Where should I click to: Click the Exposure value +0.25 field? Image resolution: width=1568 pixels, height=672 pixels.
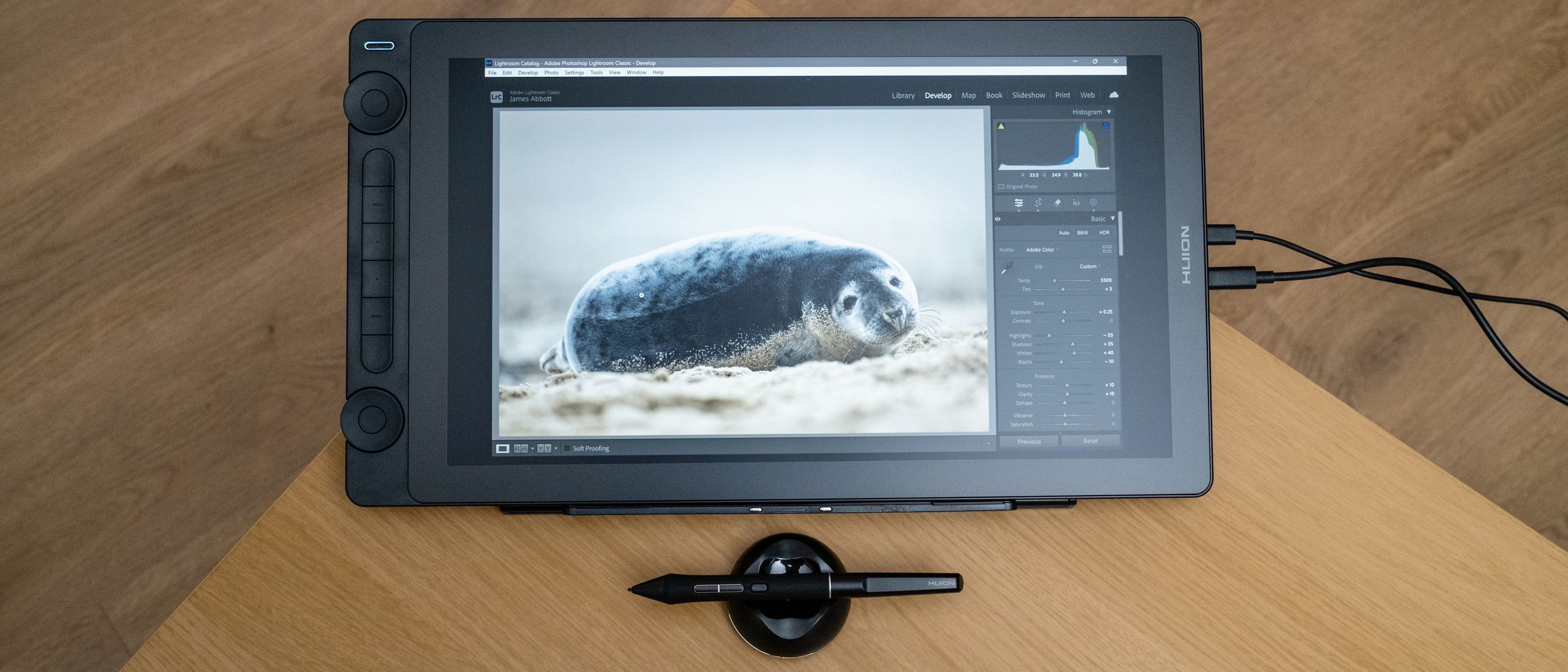1105,312
